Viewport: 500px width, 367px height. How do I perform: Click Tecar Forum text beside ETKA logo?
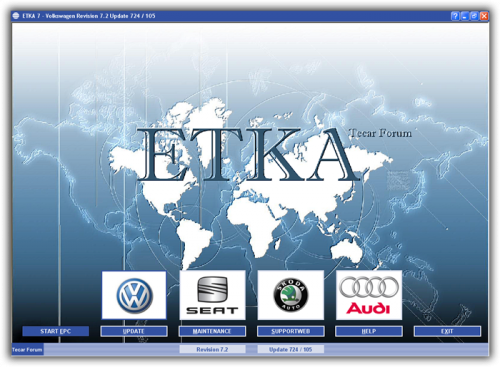click(x=380, y=133)
